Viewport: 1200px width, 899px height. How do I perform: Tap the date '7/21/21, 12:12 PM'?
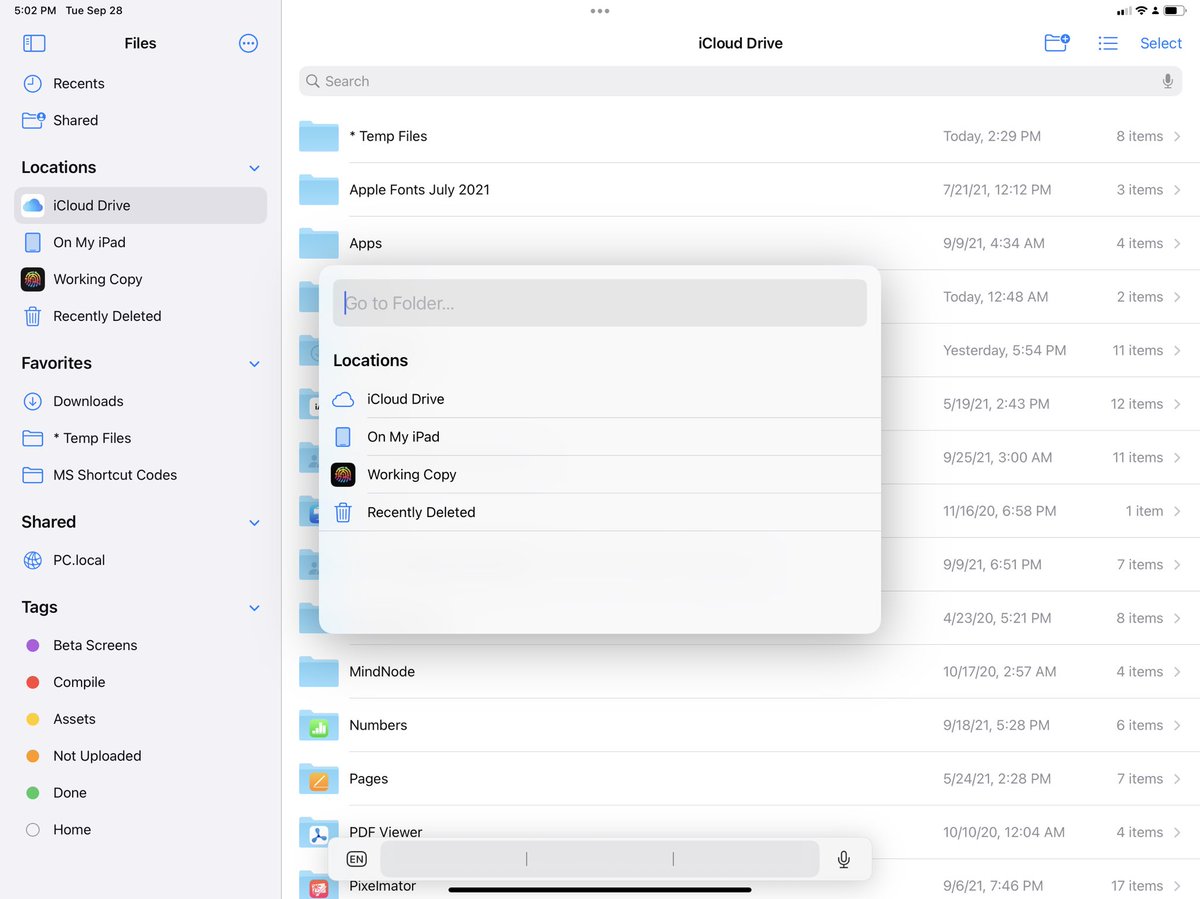pyautogui.click(x=997, y=190)
